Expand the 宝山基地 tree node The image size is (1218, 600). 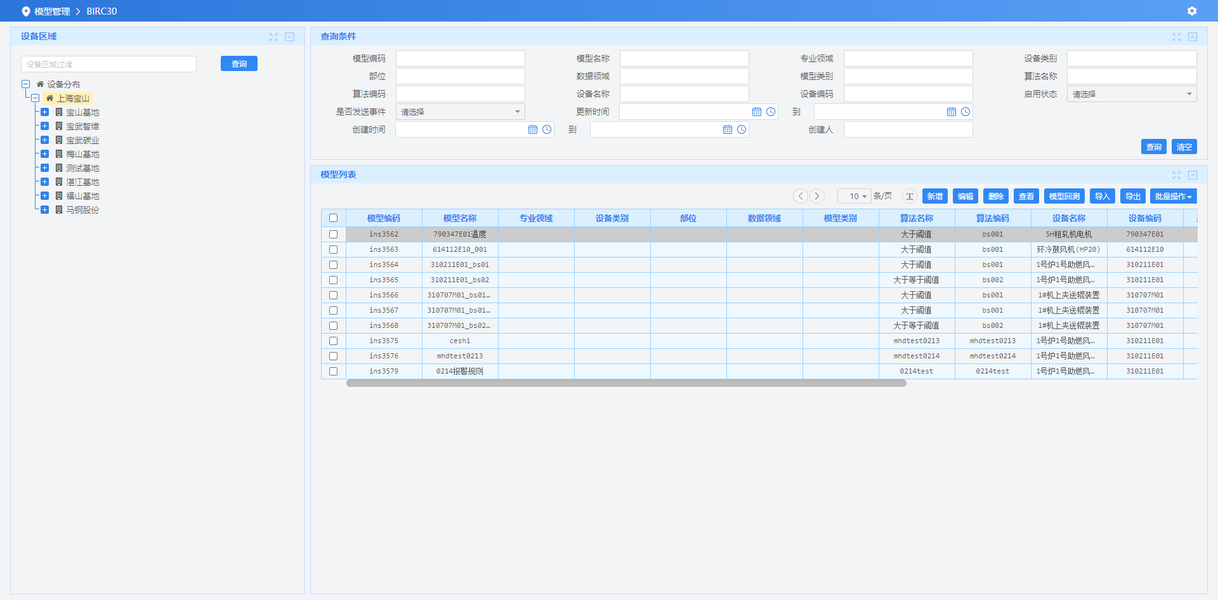[x=44, y=112]
